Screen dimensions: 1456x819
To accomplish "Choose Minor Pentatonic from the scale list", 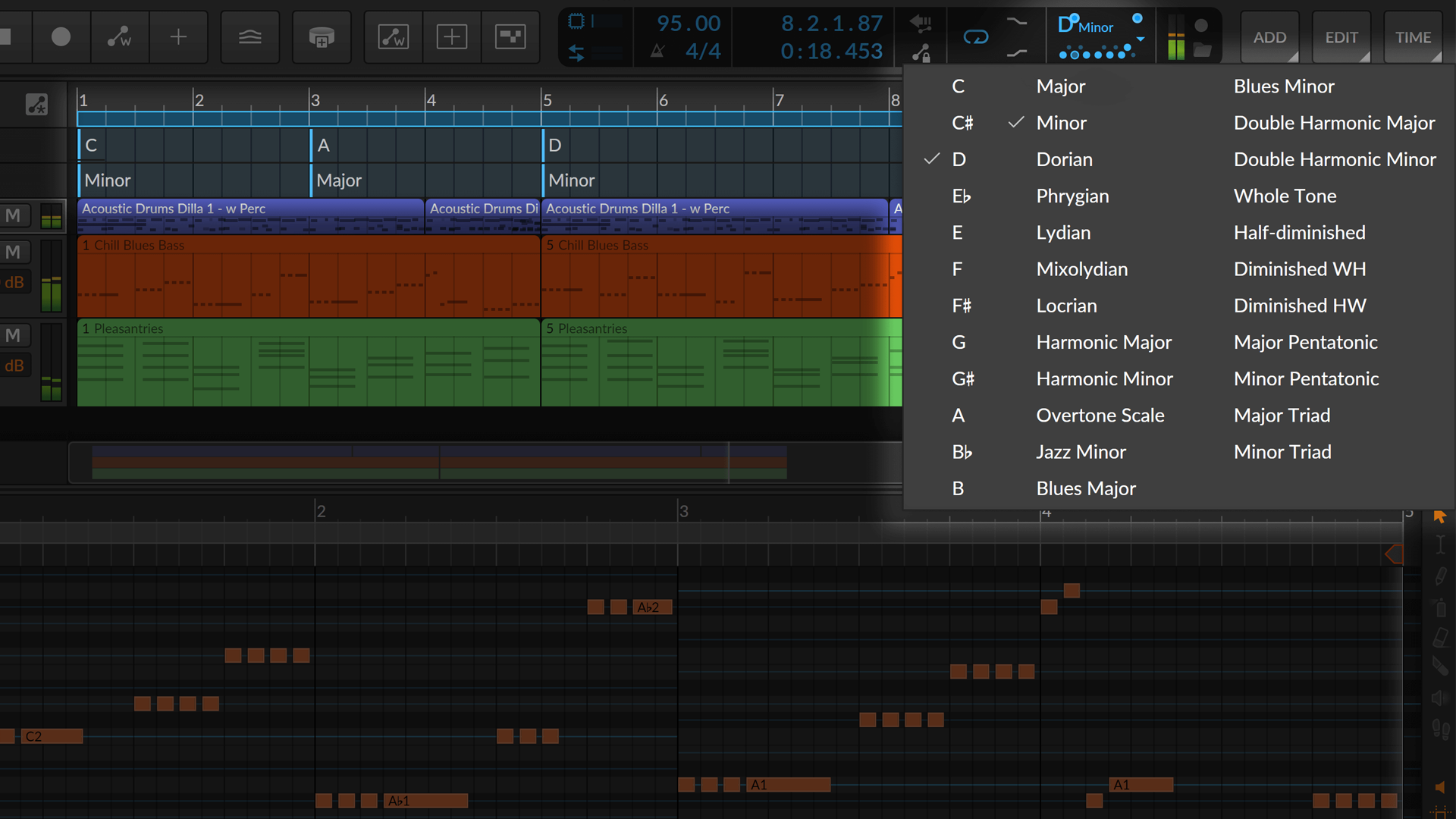I will coord(1306,378).
